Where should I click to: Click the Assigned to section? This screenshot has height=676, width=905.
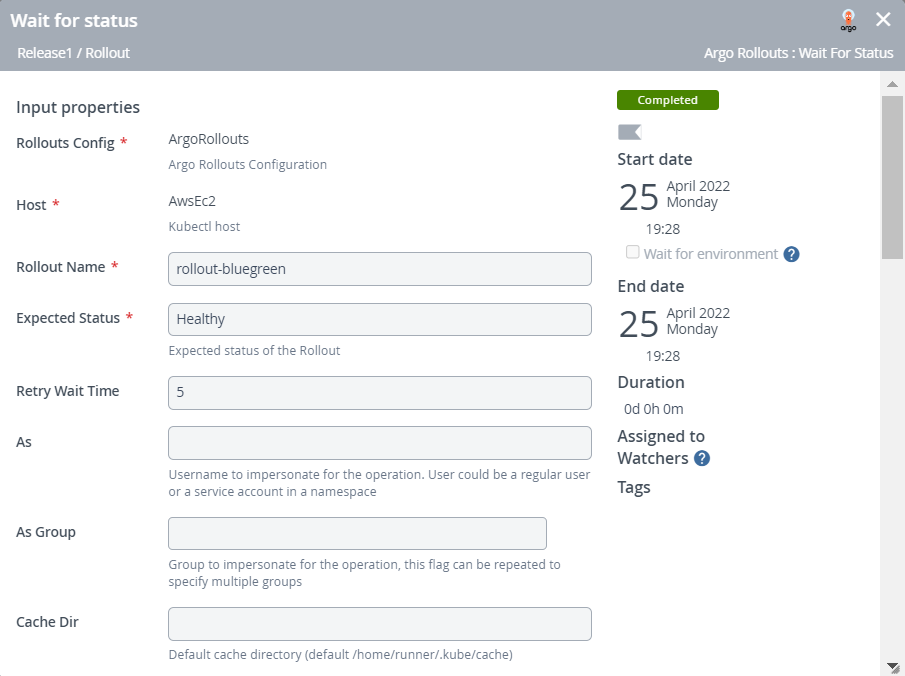661,436
